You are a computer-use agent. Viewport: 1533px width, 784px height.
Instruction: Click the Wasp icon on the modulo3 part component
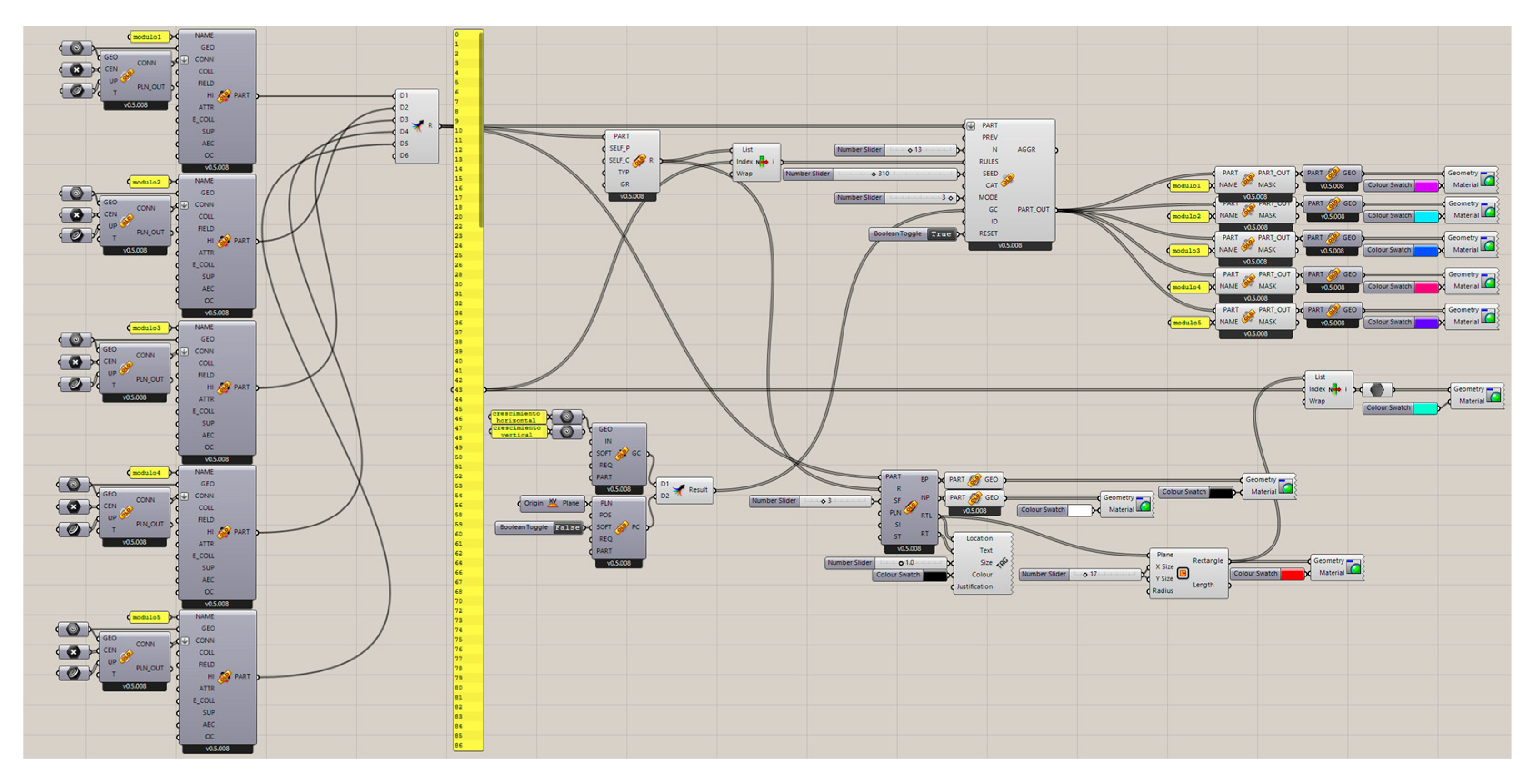(224, 388)
